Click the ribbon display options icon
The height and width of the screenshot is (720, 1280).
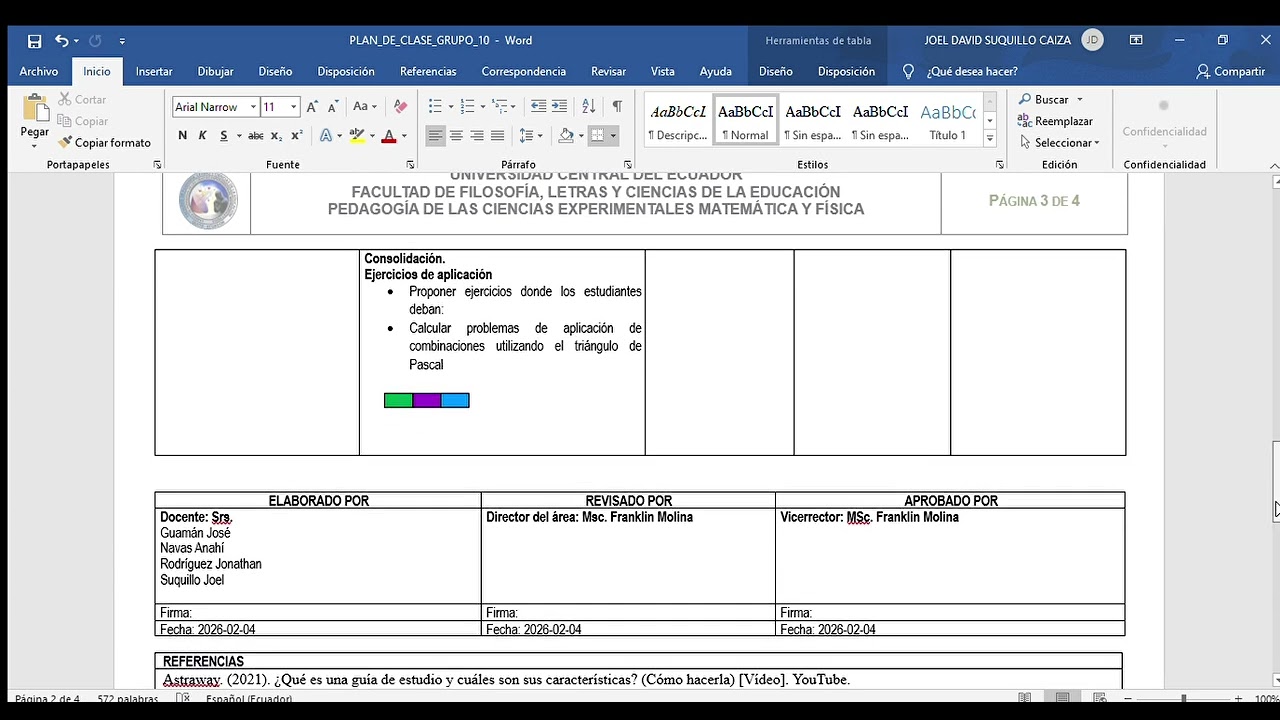pos(1136,41)
